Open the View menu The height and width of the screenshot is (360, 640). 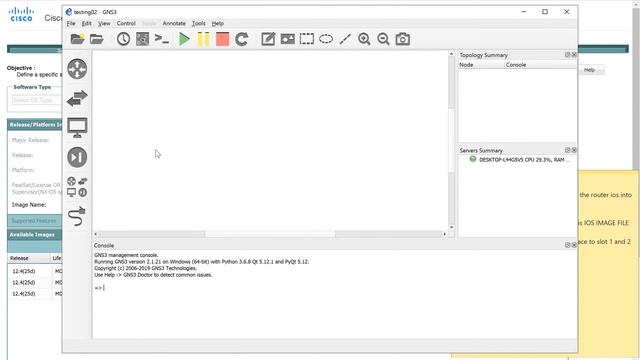[x=104, y=24]
